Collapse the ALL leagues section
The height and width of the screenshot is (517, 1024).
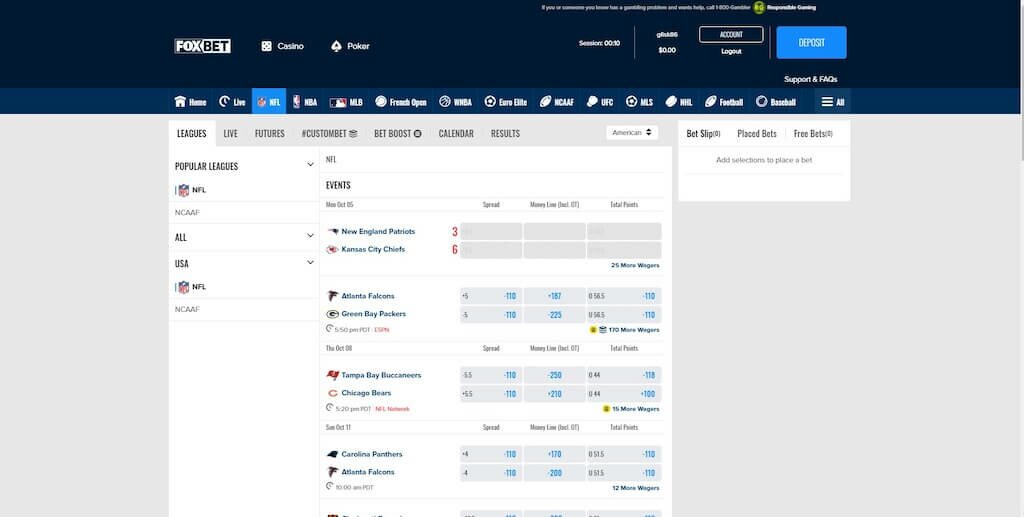pos(310,236)
